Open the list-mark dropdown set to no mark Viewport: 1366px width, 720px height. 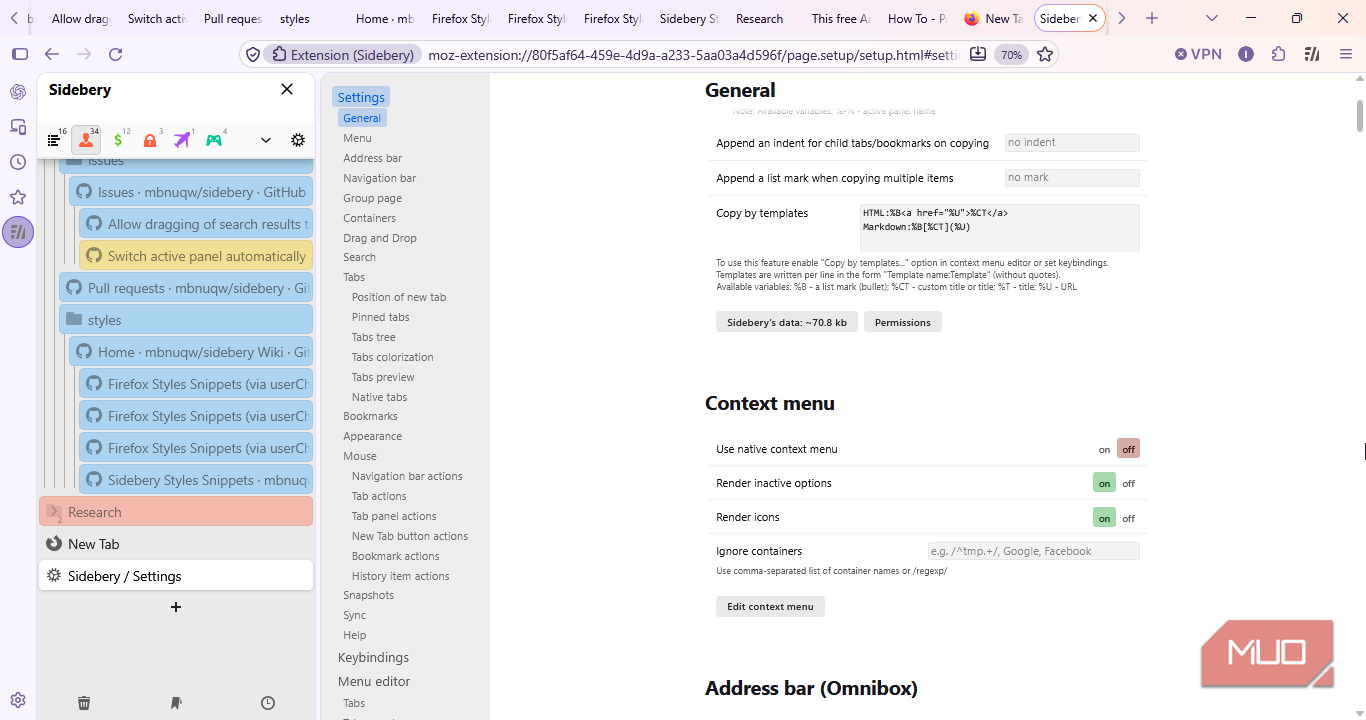pyautogui.click(x=1072, y=178)
